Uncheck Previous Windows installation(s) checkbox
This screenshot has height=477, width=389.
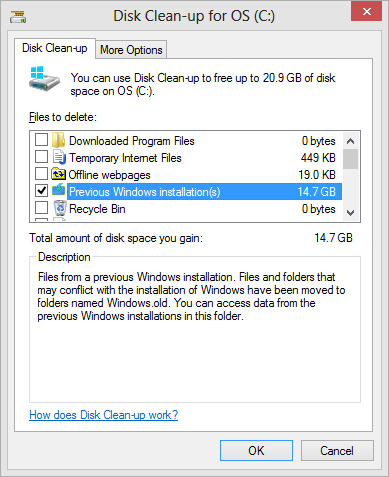[x=41, y=190]
